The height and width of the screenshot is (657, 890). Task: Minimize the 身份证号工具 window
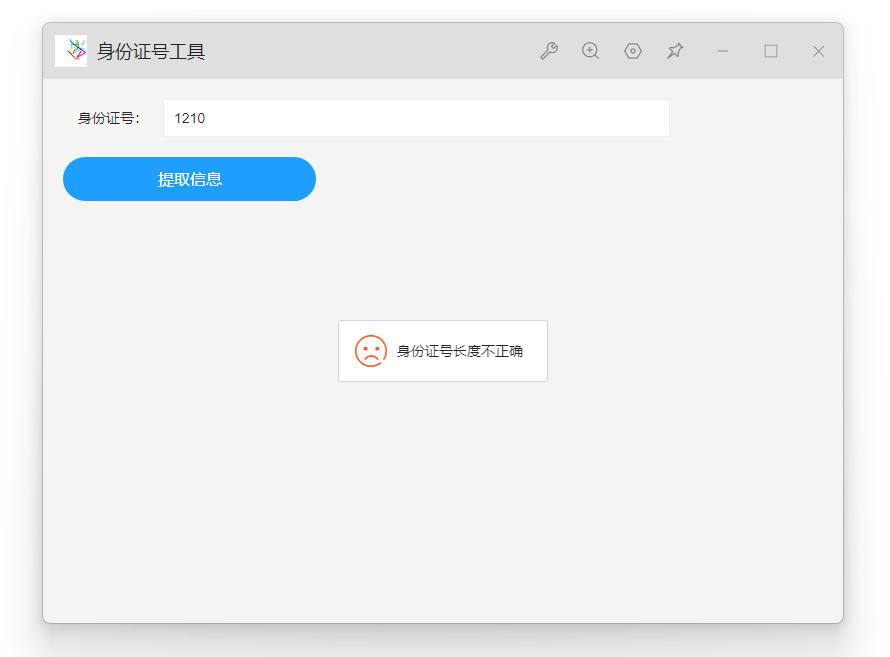723,51
